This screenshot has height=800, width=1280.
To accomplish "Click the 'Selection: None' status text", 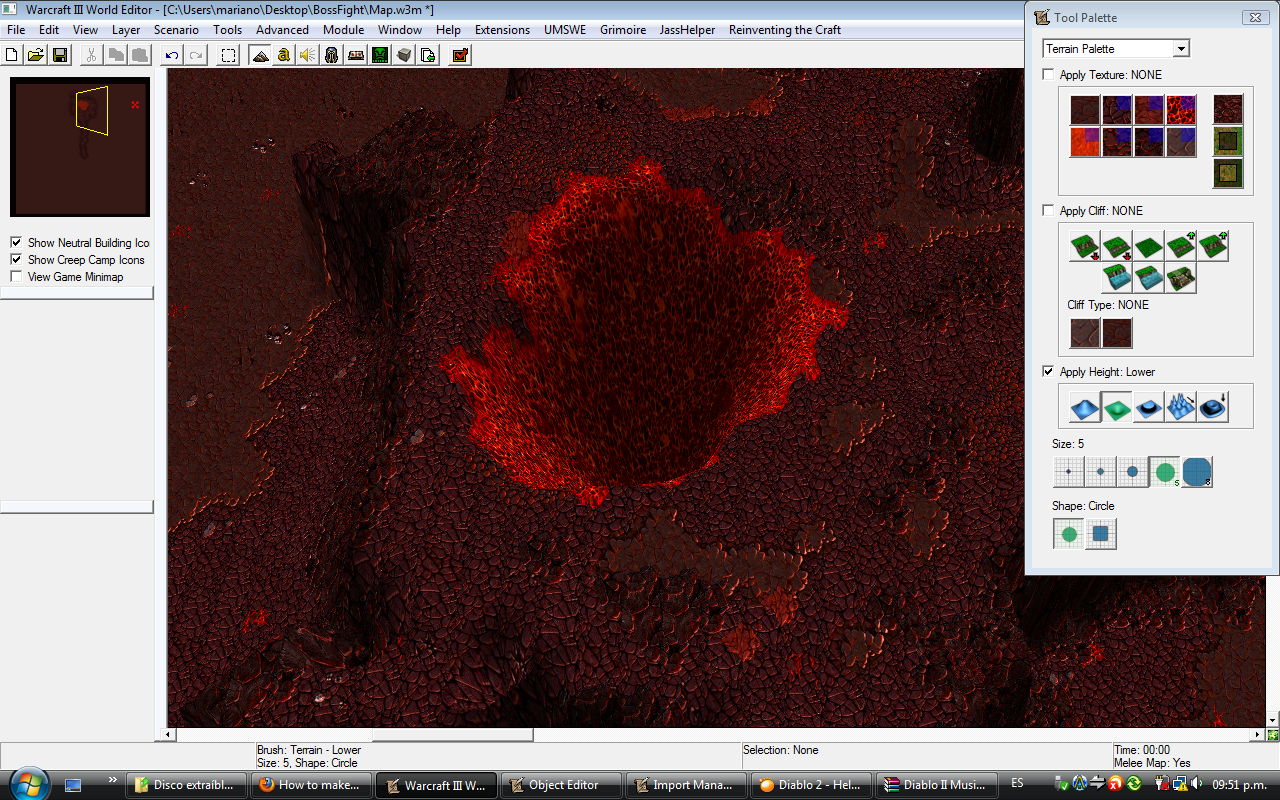I will point(780,750).
